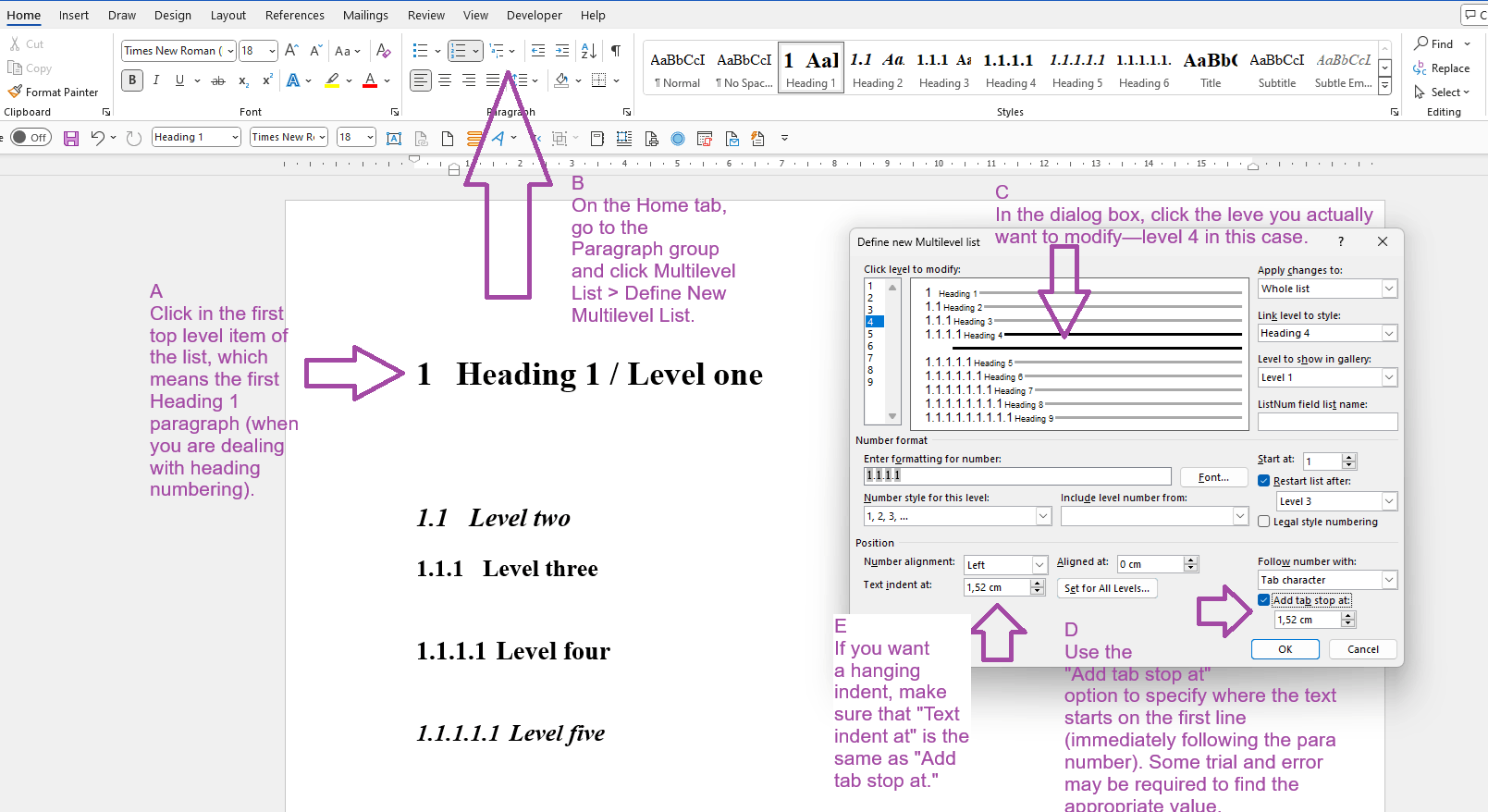Save document with the purple disk icon

[x=71, y=138]
